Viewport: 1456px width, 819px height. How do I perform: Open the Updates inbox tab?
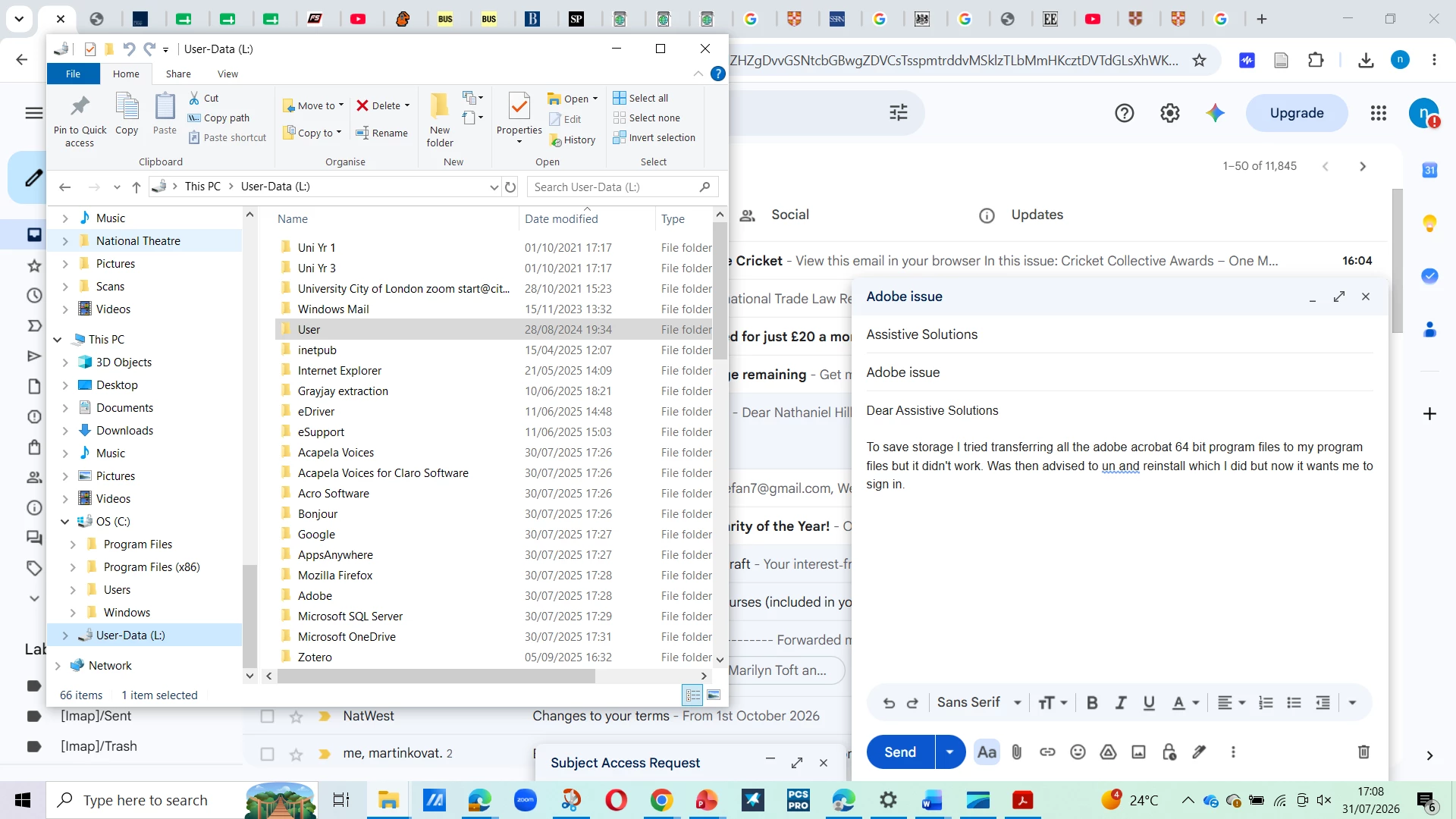(1021, 215)
